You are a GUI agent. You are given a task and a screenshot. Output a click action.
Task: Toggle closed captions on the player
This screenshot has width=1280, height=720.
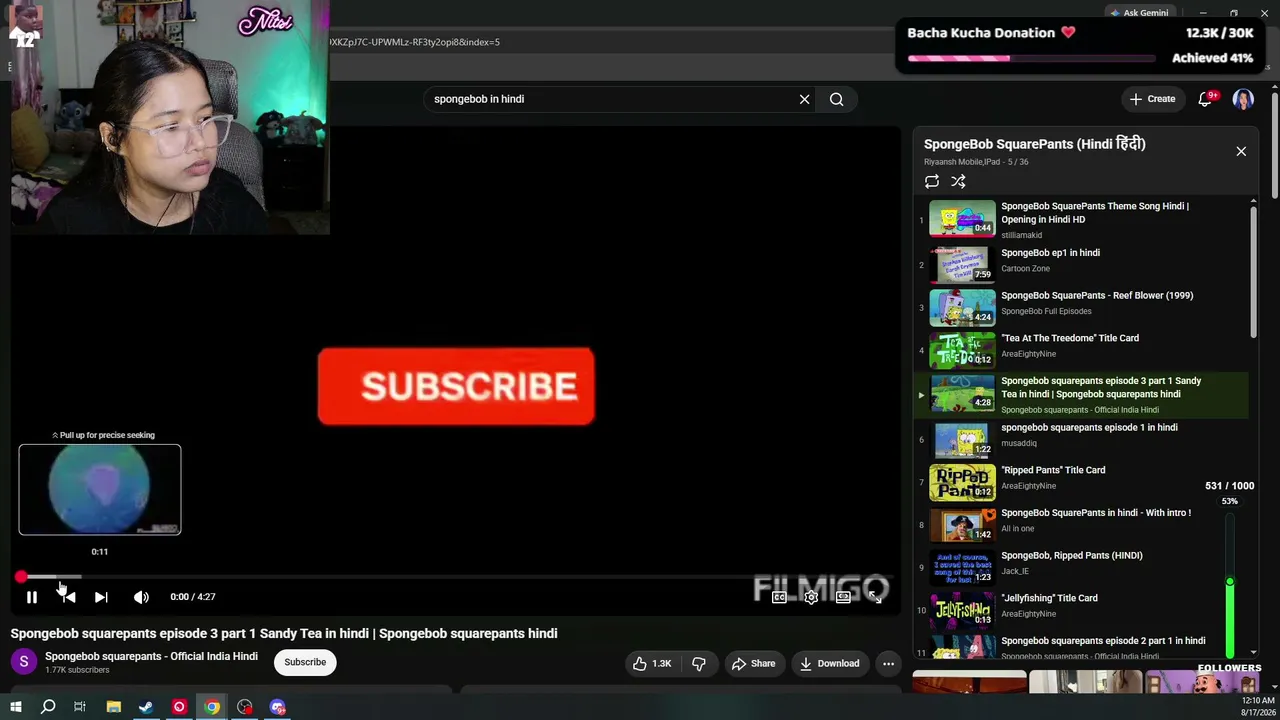779,597
